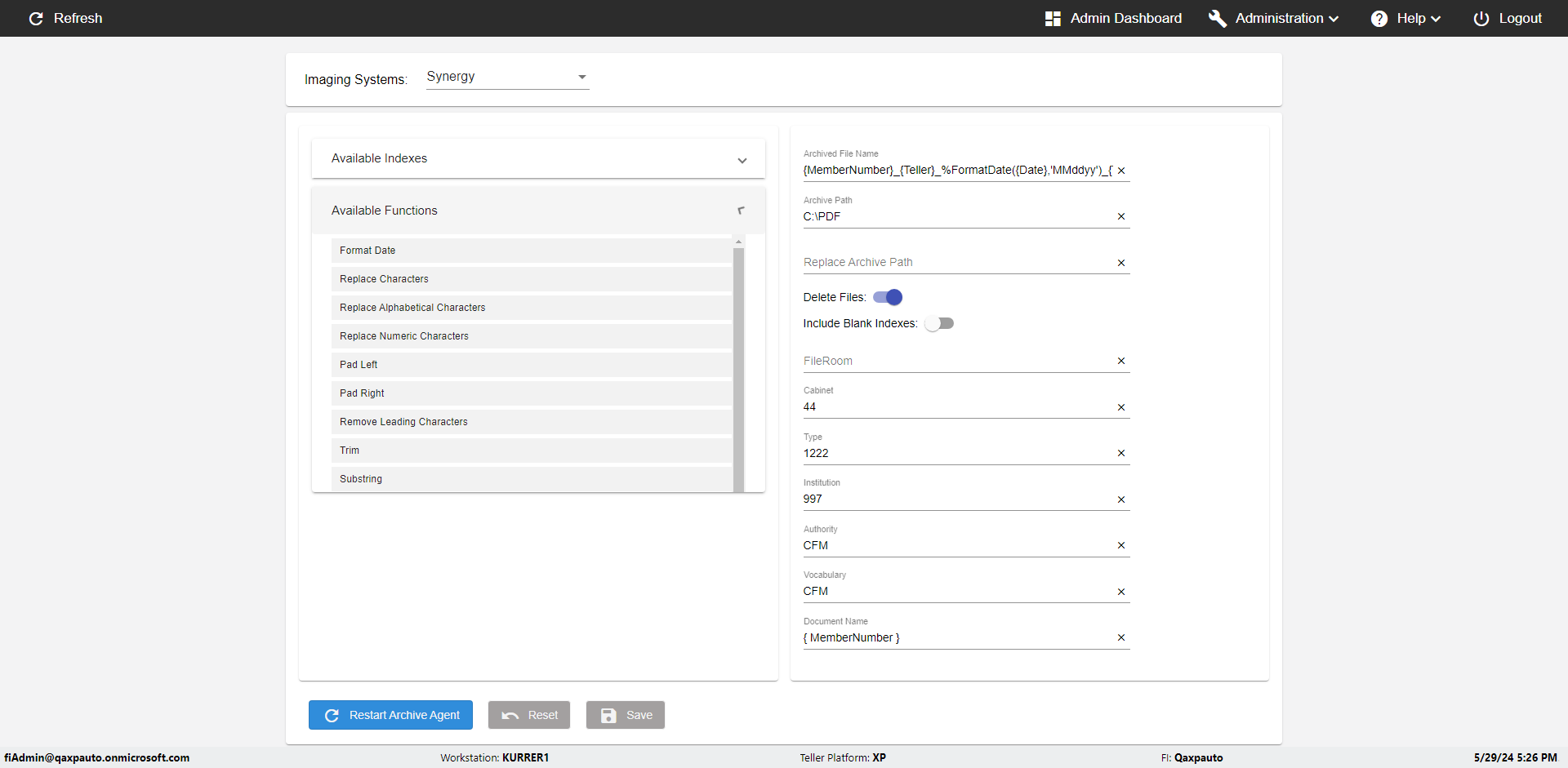Click the Reset button
1568x768 pixels.
coord(529,715)
